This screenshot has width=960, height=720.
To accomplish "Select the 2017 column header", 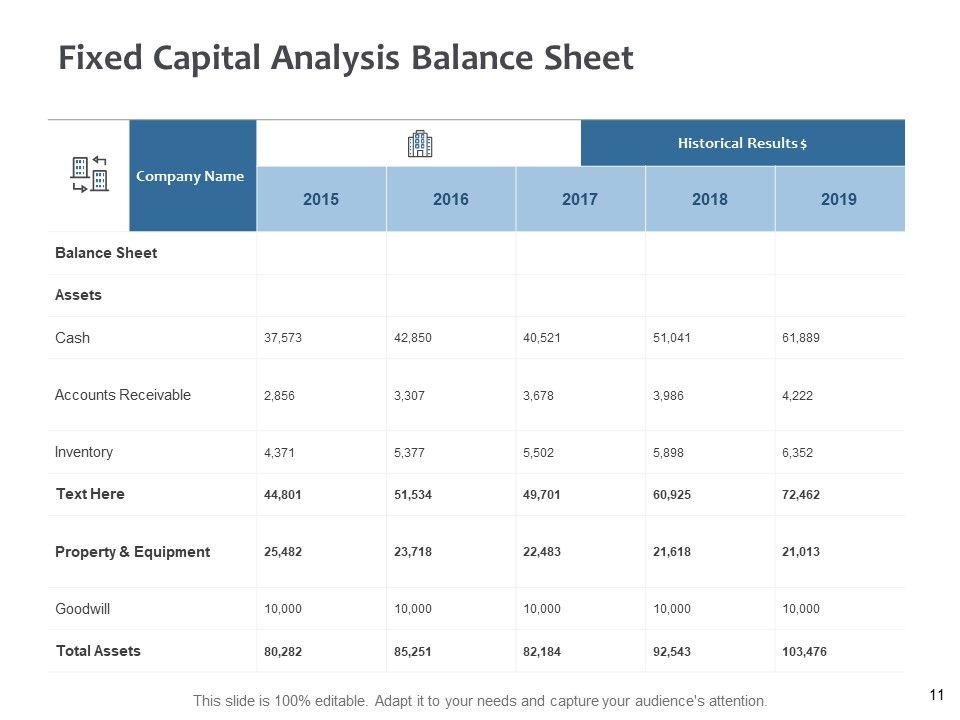I will point(580,199).
